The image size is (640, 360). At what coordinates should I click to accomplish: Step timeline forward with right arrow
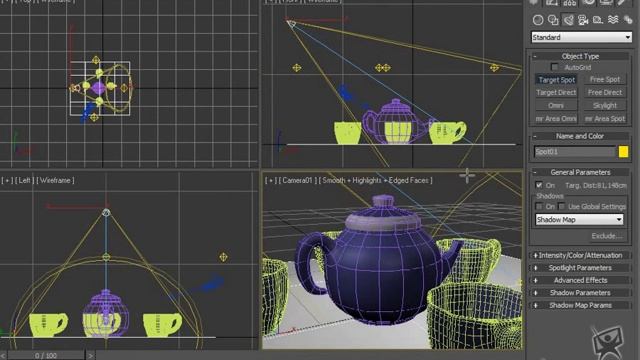(x=90, y=356)
